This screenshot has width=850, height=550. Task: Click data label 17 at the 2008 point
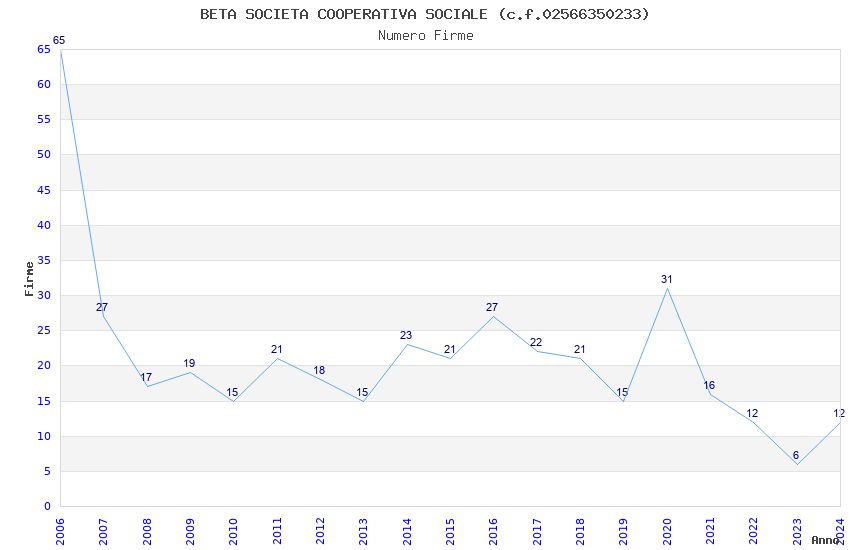tap(146, 378)
